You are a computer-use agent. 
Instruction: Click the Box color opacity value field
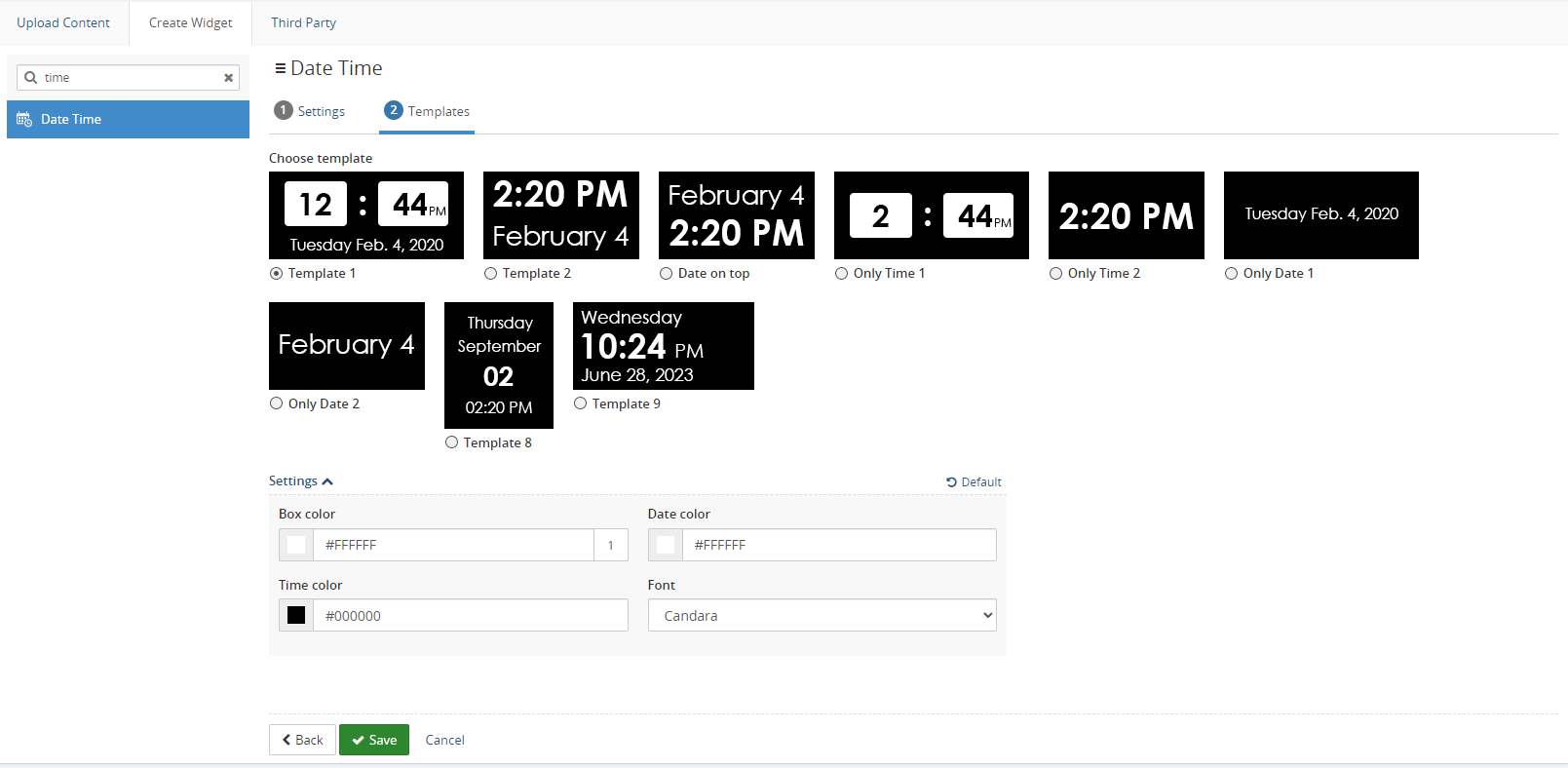[611, 545]
